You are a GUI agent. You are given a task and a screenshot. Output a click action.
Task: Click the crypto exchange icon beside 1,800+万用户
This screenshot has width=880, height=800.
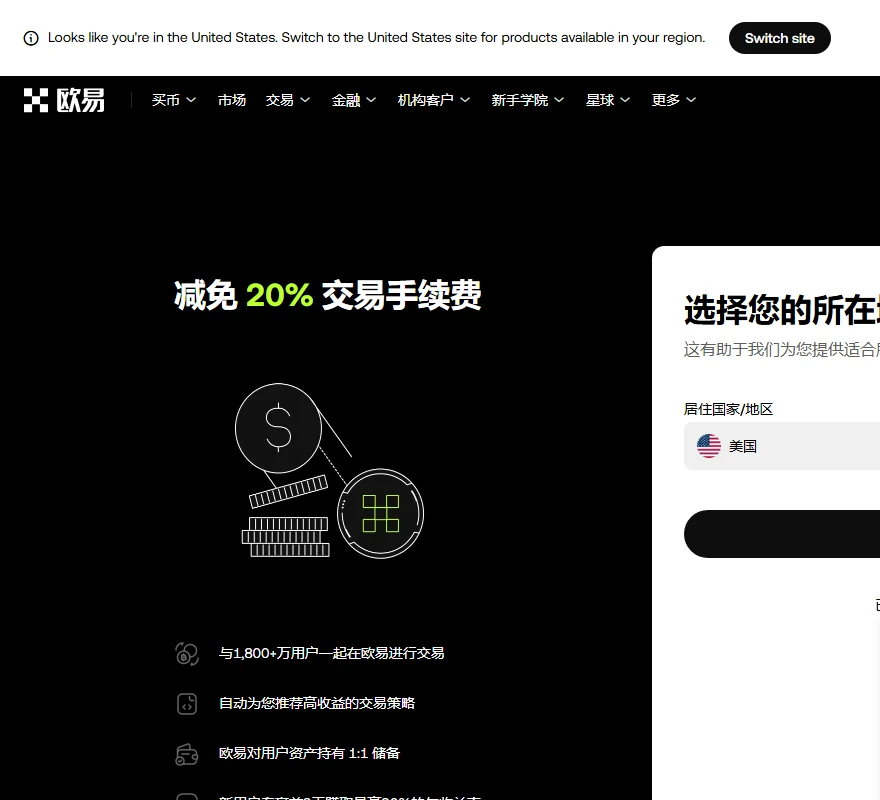pos(187,654)
